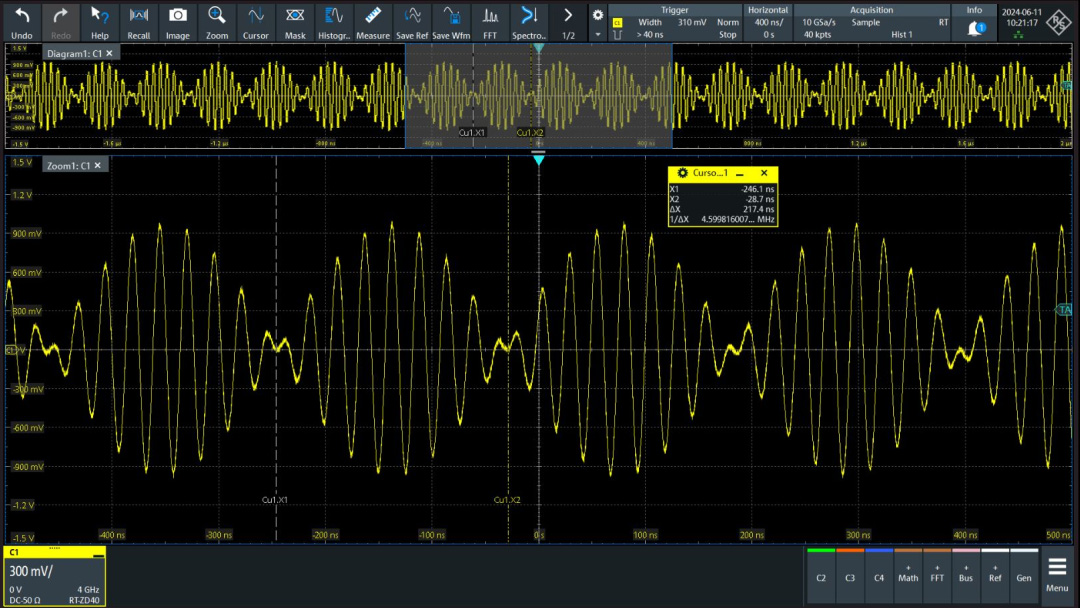Viewport: 1080px width, 608px height.
Task: Click the trigger level 310 mV value
Action: [x=692, y=22]
